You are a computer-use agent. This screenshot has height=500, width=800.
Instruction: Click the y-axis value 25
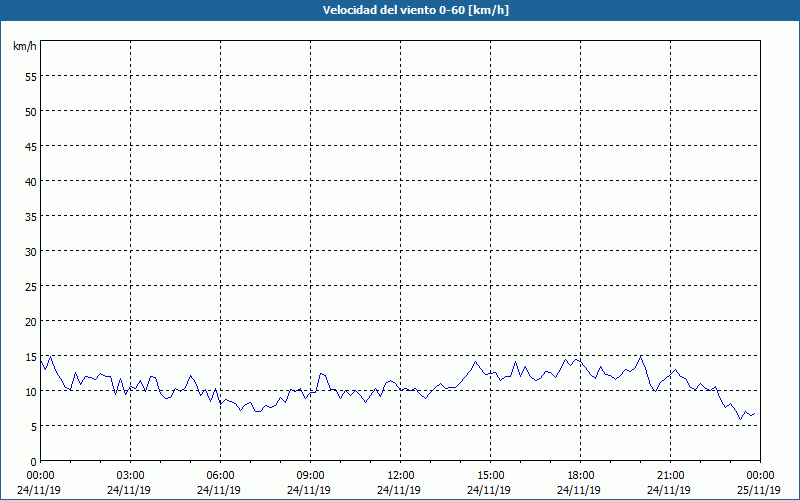[x=31, y=286]
